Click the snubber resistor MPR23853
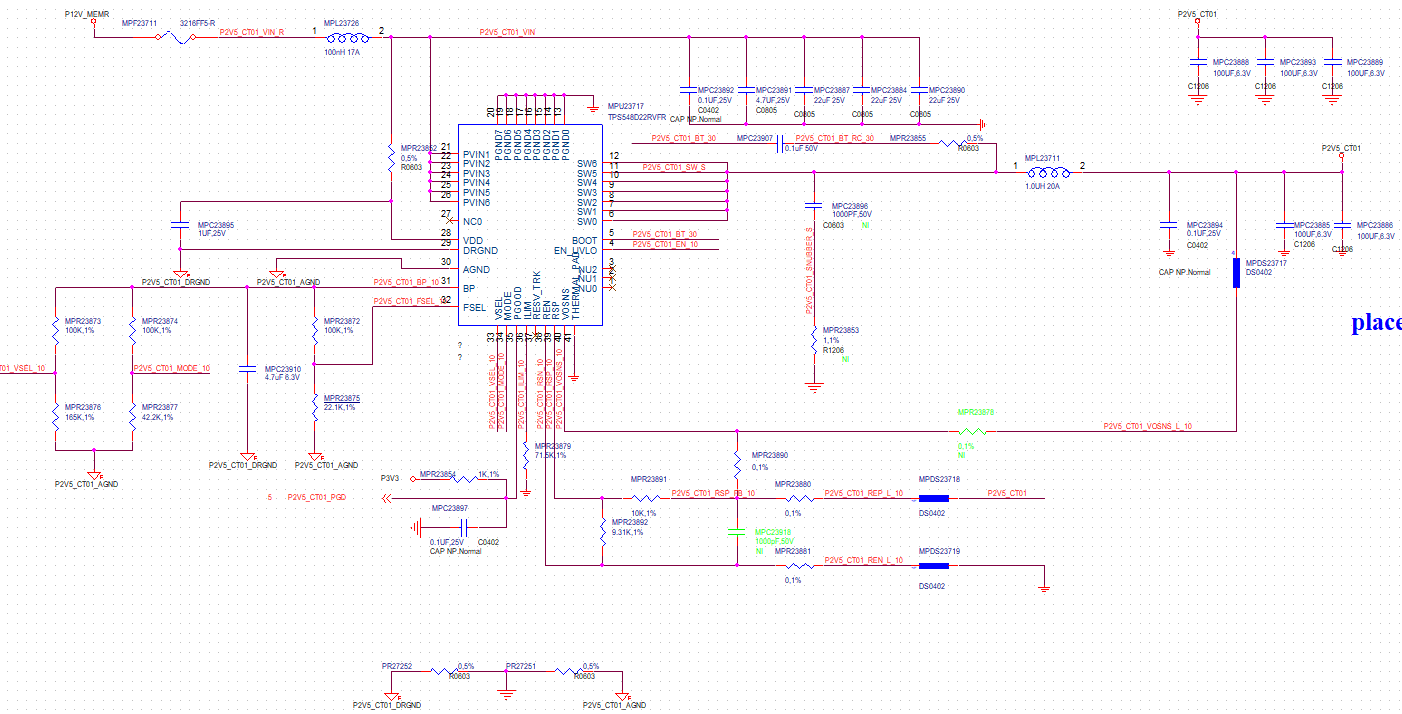 pos(814,340)
